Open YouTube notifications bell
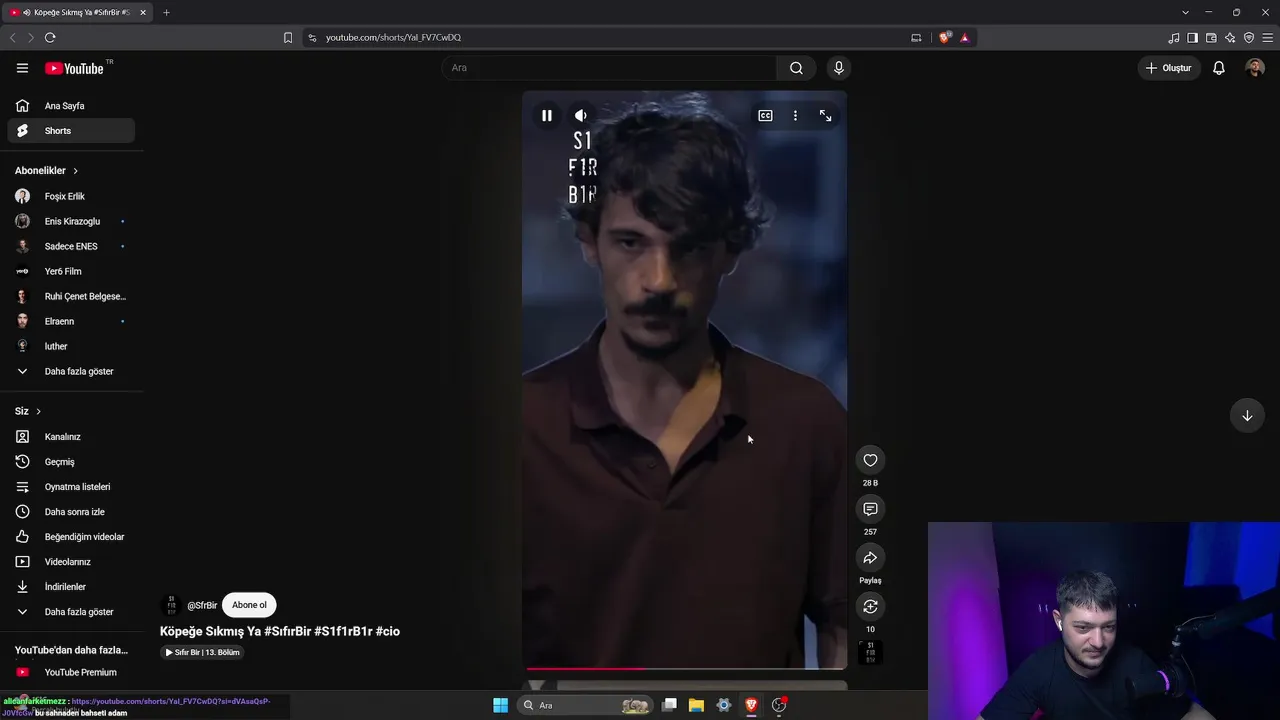Screen dimensions: 1280x720 click(x=1219, y=68)
